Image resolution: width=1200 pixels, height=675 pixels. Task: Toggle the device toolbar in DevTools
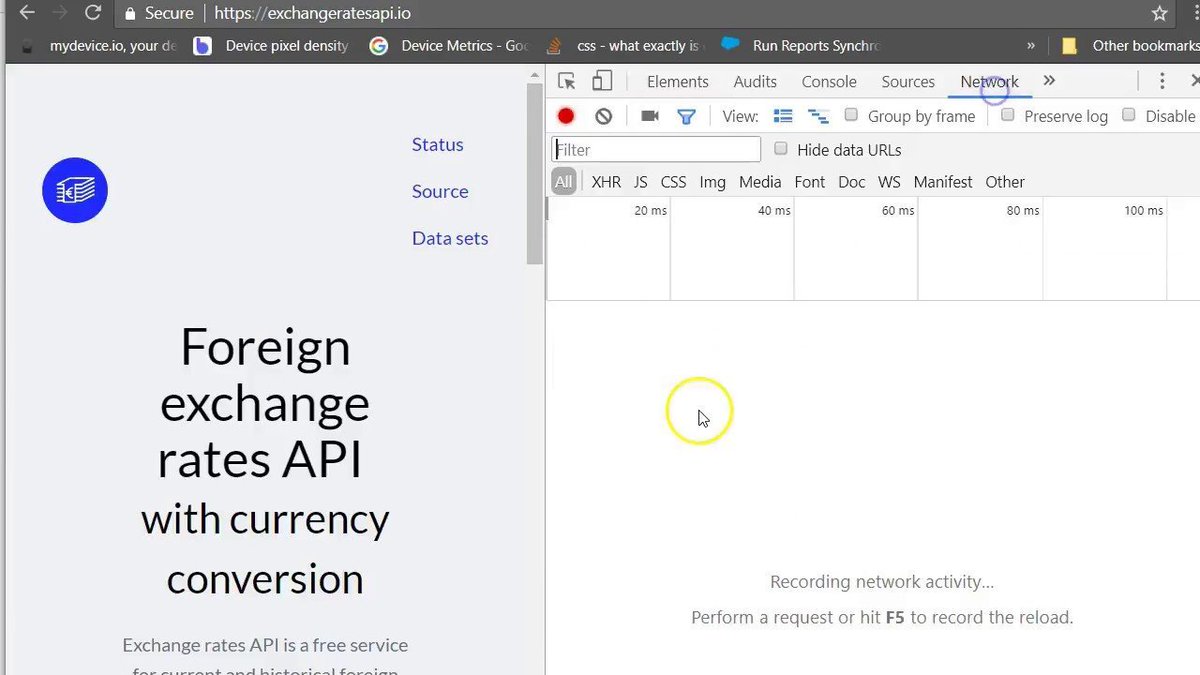[x=601, y=81]
